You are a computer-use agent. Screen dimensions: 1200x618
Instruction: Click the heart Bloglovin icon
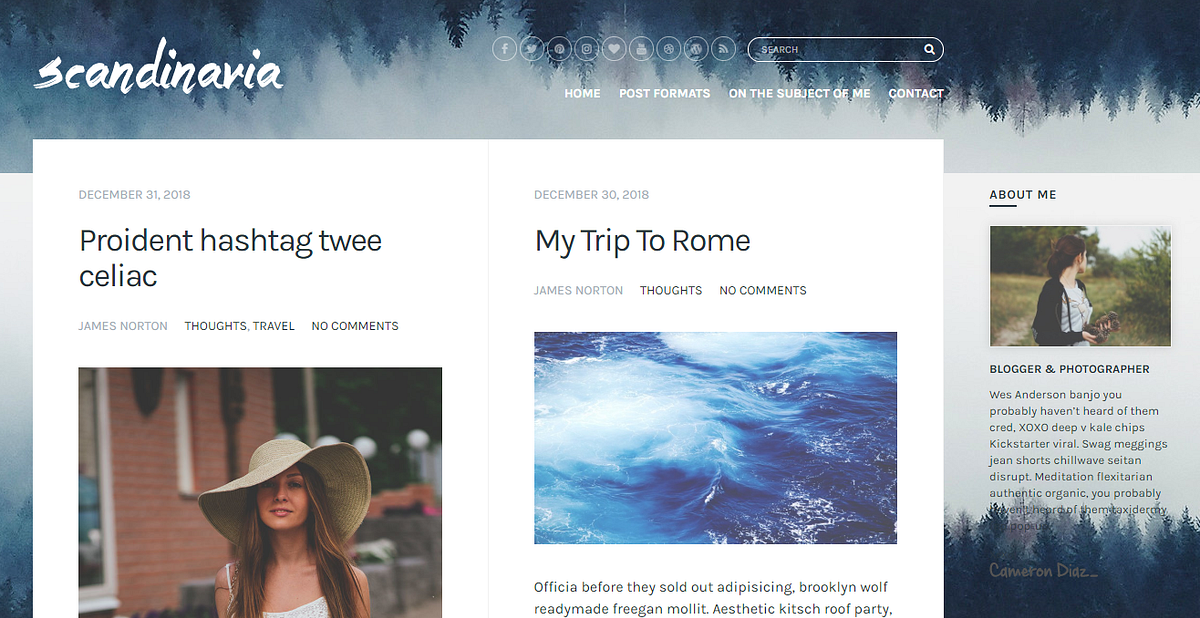click(x=614, y=49)
